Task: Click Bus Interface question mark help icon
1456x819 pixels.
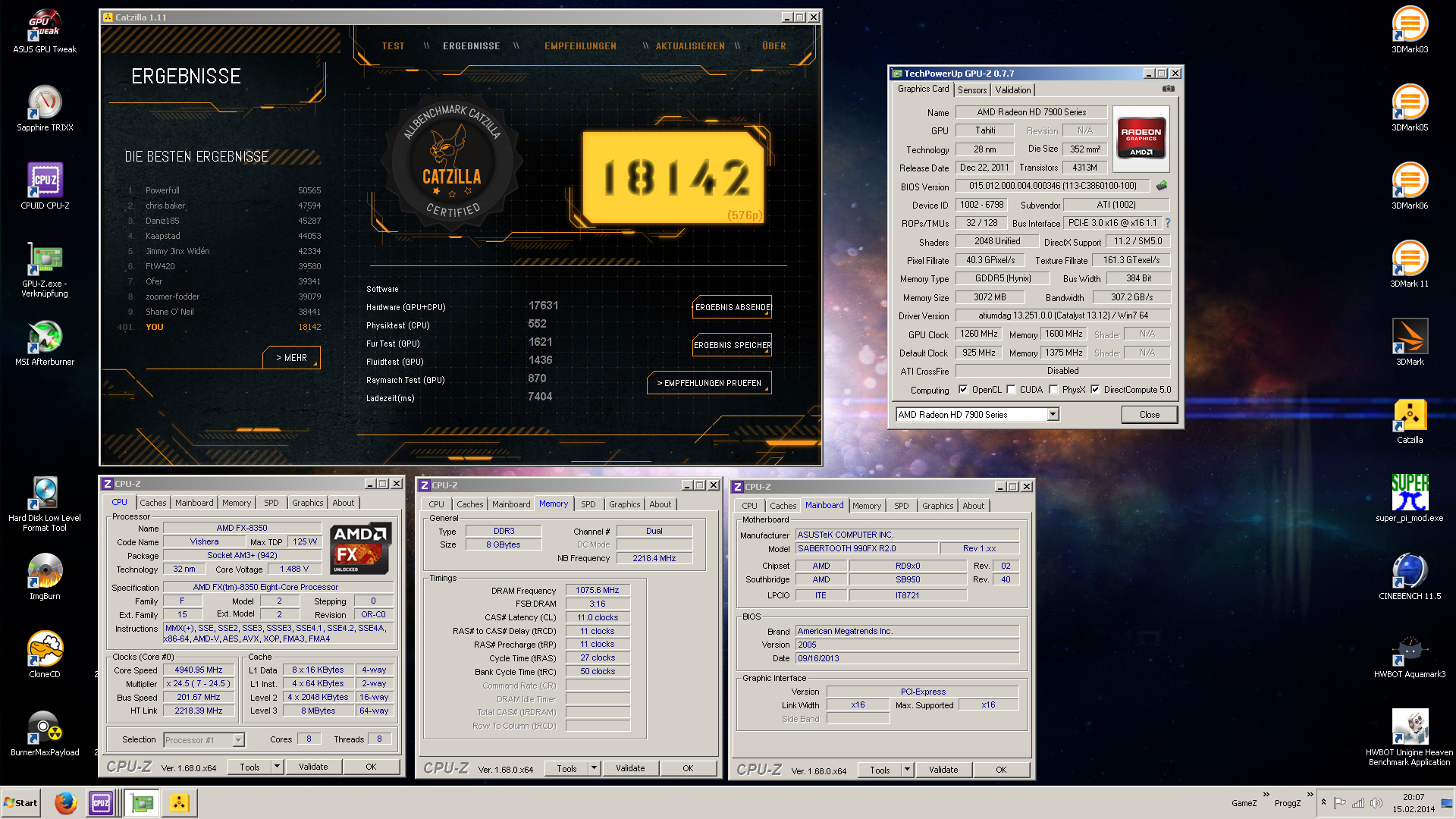Action: pos(1168,223)
